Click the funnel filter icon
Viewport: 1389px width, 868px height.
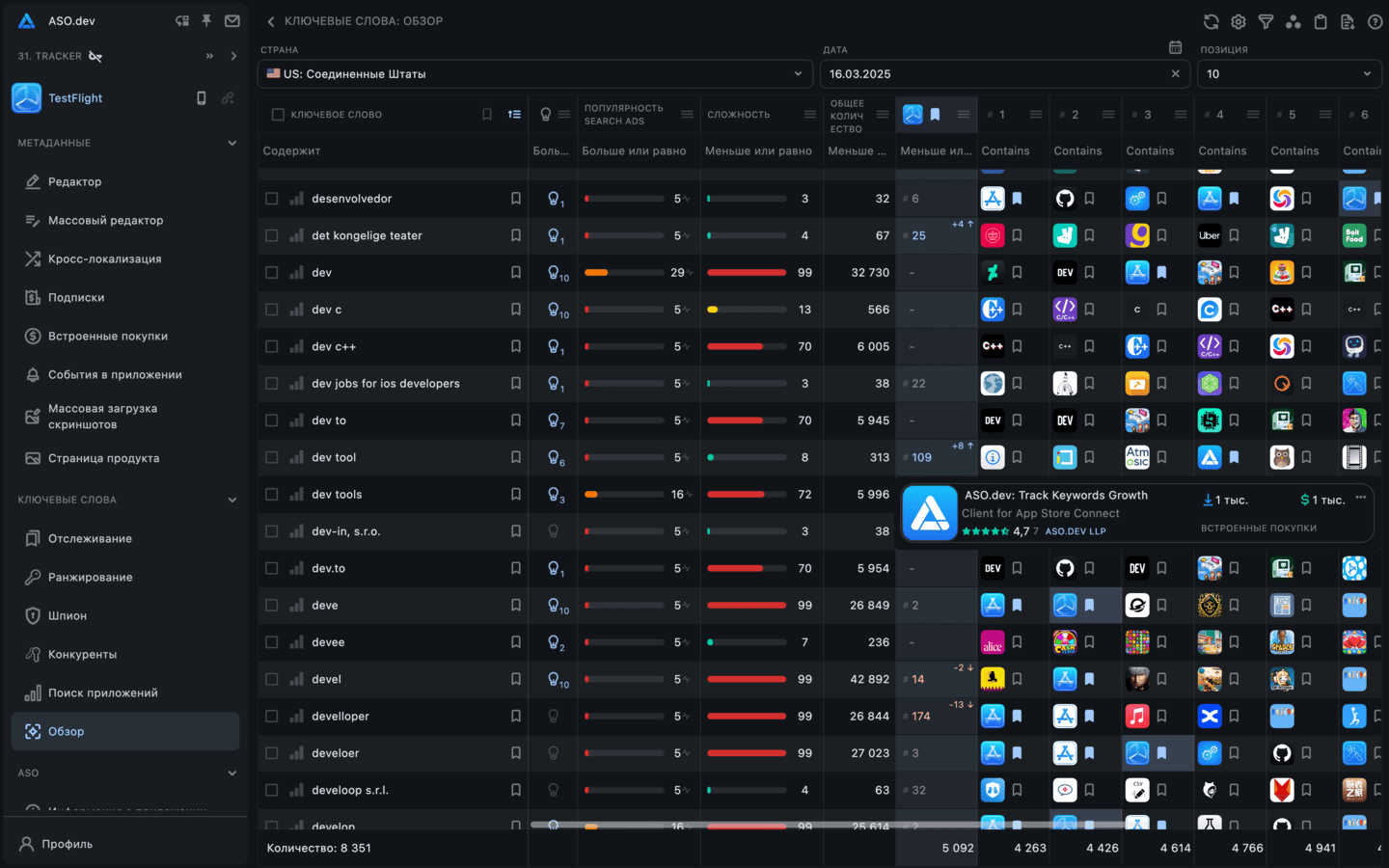(1266, 21)
